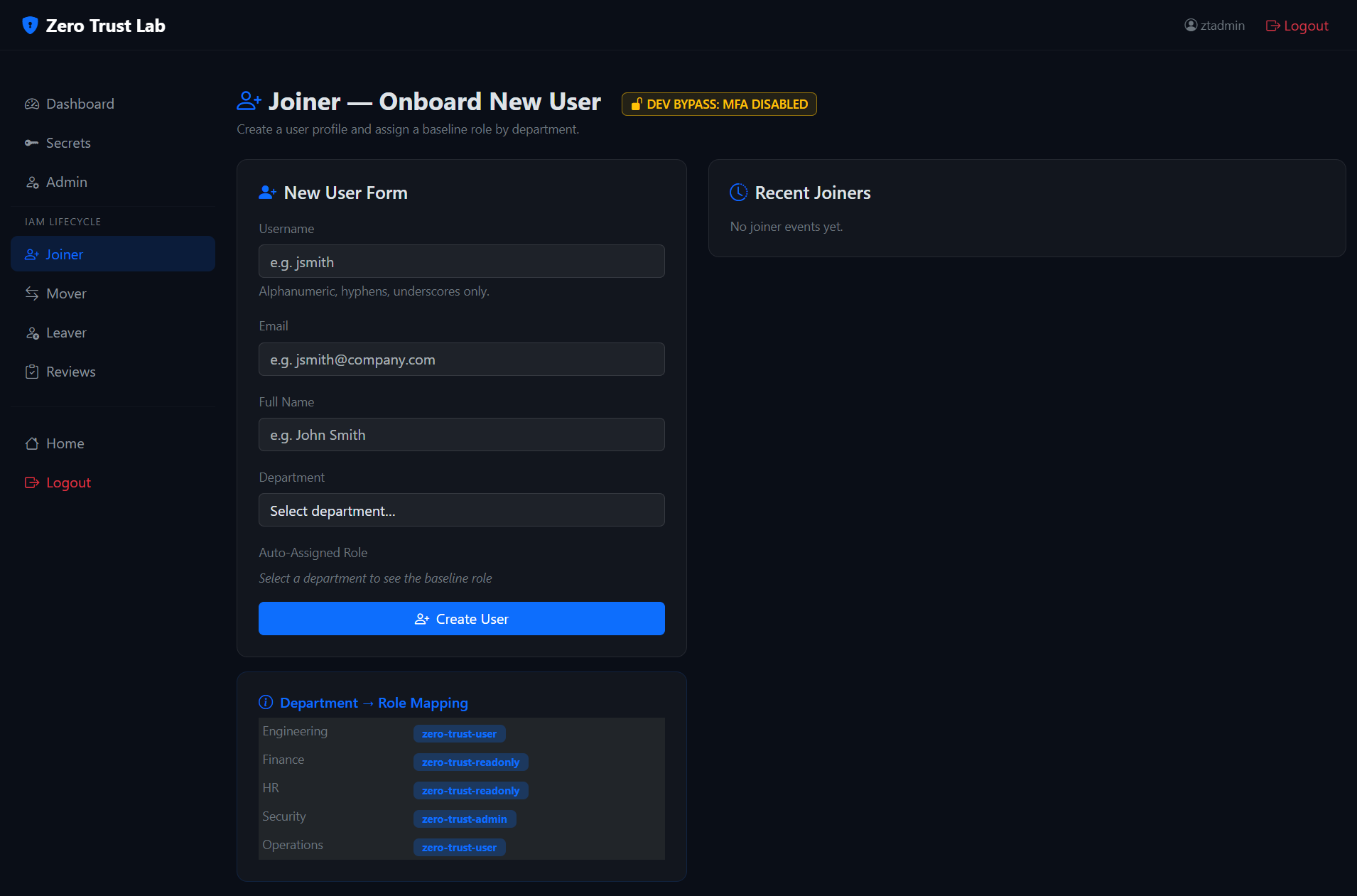Viewport: 1357px width, 896px height.
Task: Click the Recent Joiners clock icon
Action: 739,193
